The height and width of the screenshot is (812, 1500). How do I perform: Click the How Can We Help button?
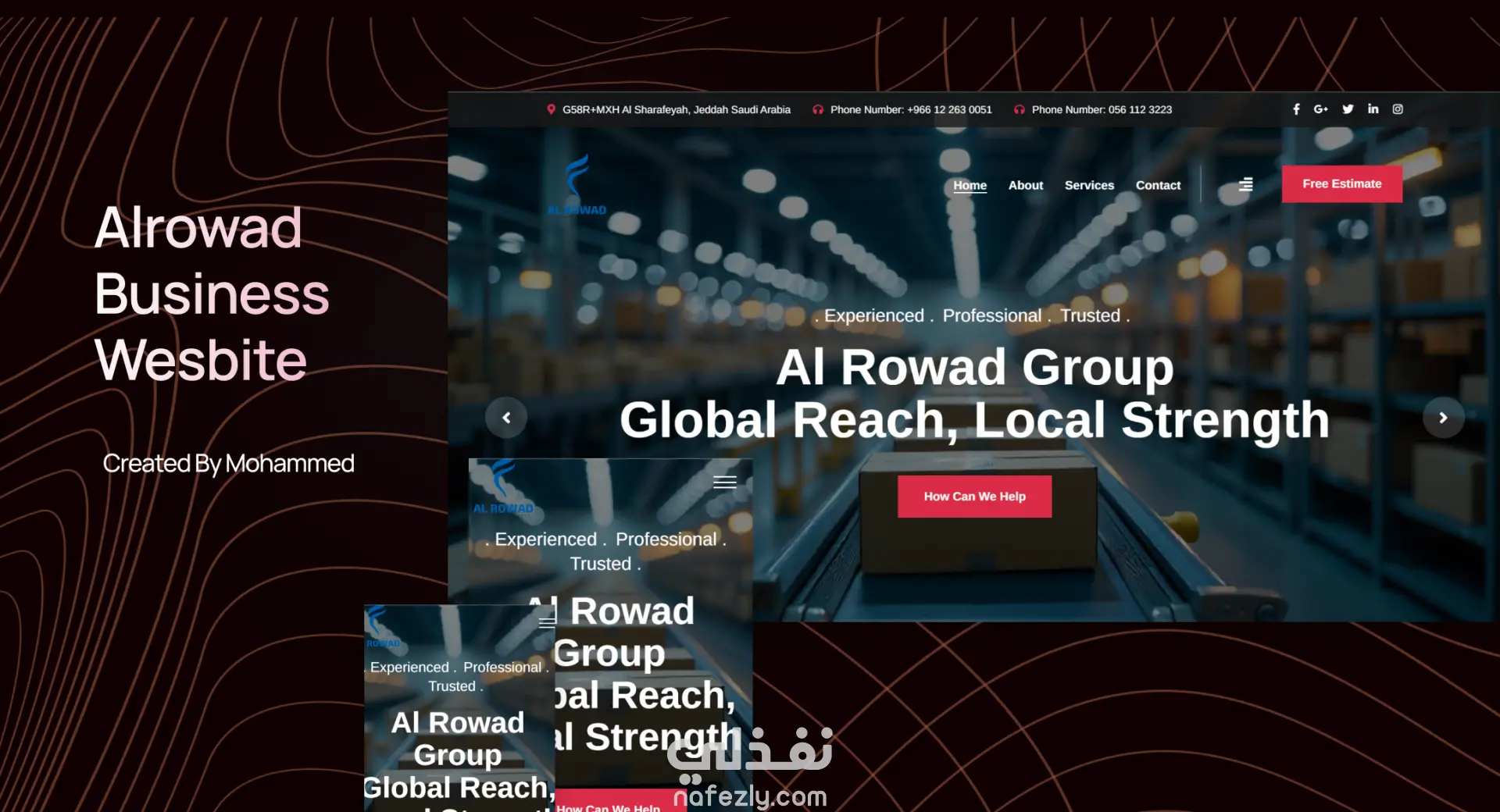click(974, 497)
